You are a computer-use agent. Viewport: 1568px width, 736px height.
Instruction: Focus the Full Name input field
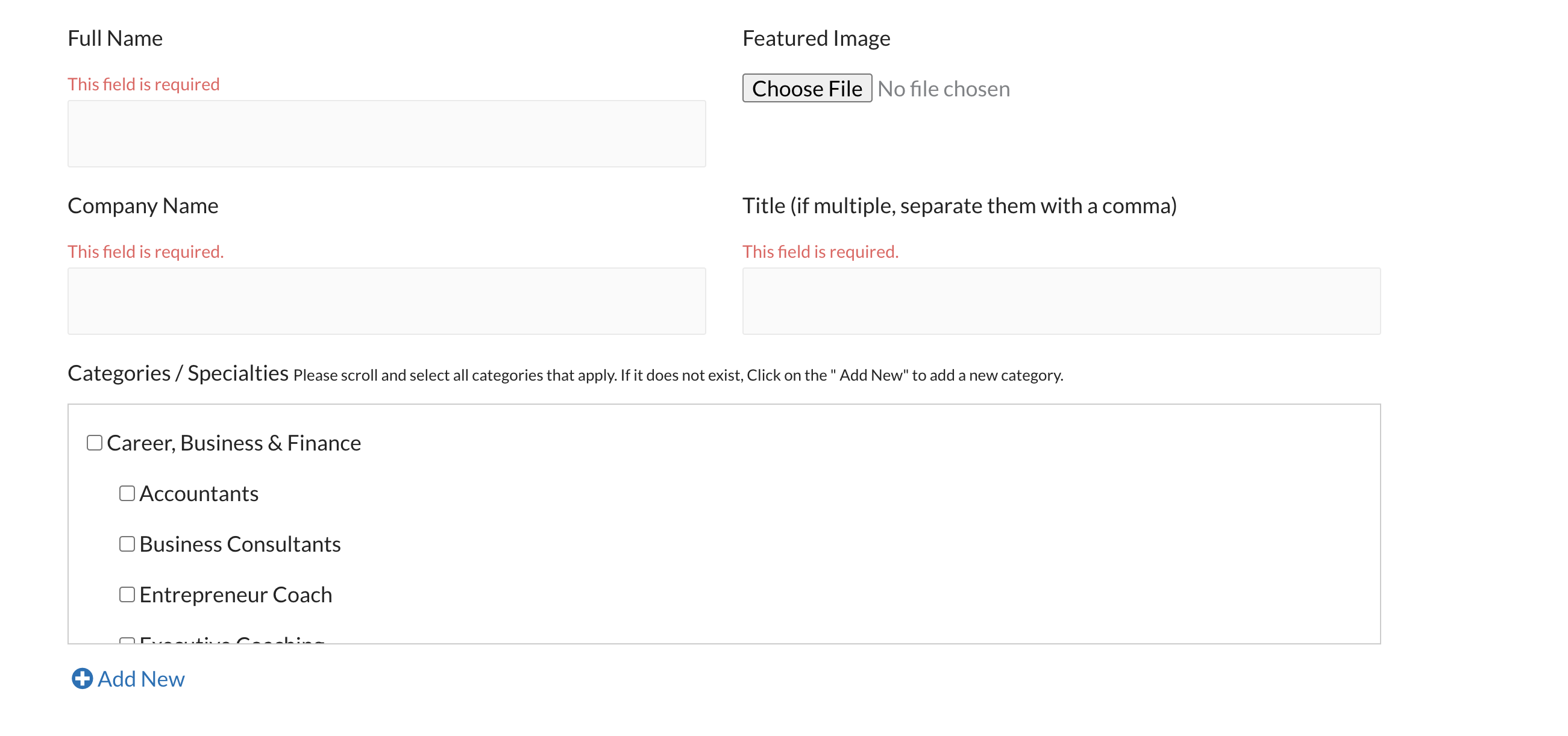click(x=386, y=133)
